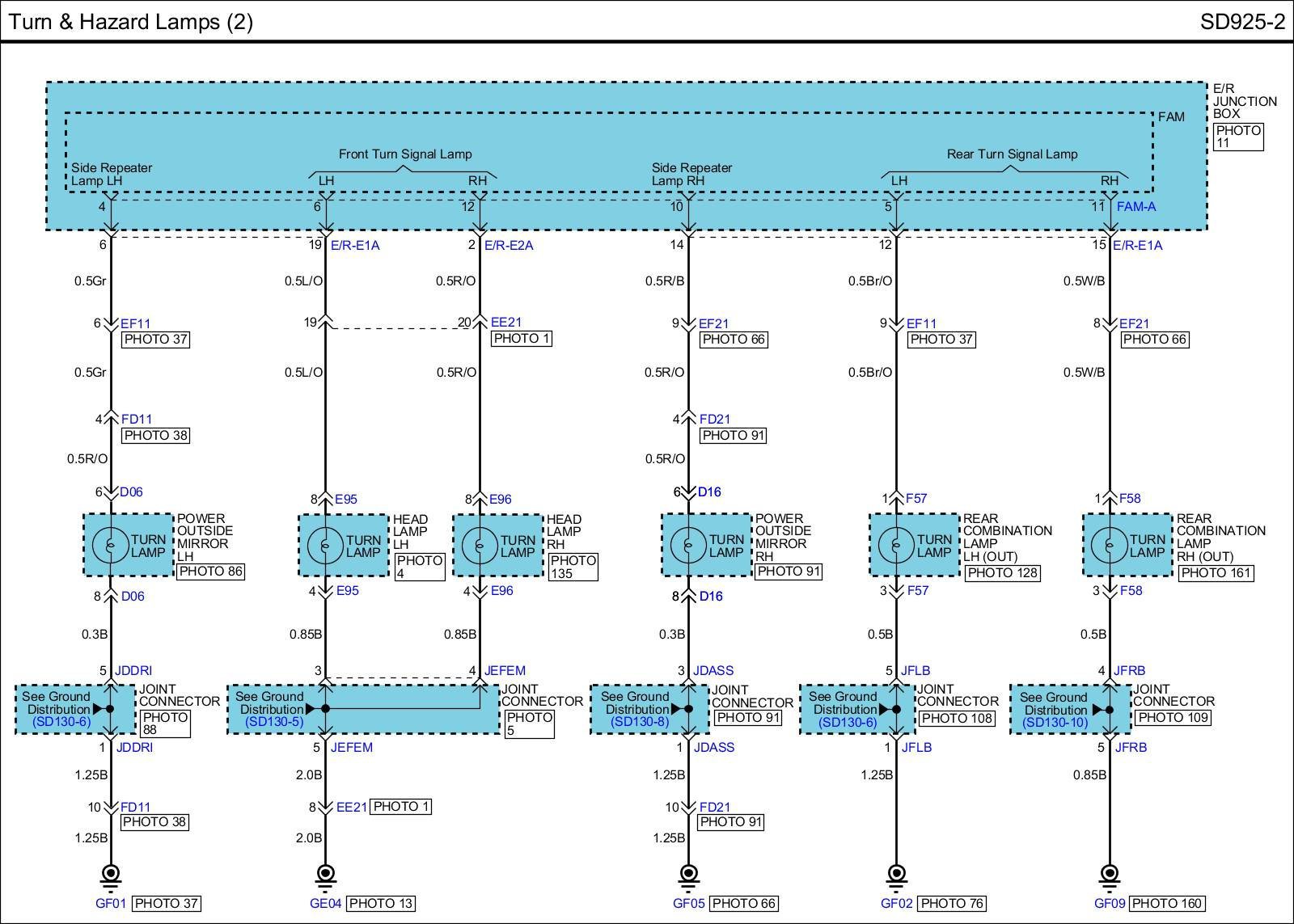The width and height of the screenshot is (1294, 924).
Task: Show PHOTO 160 next to GF09 ground
Action: coord(1167,904)
